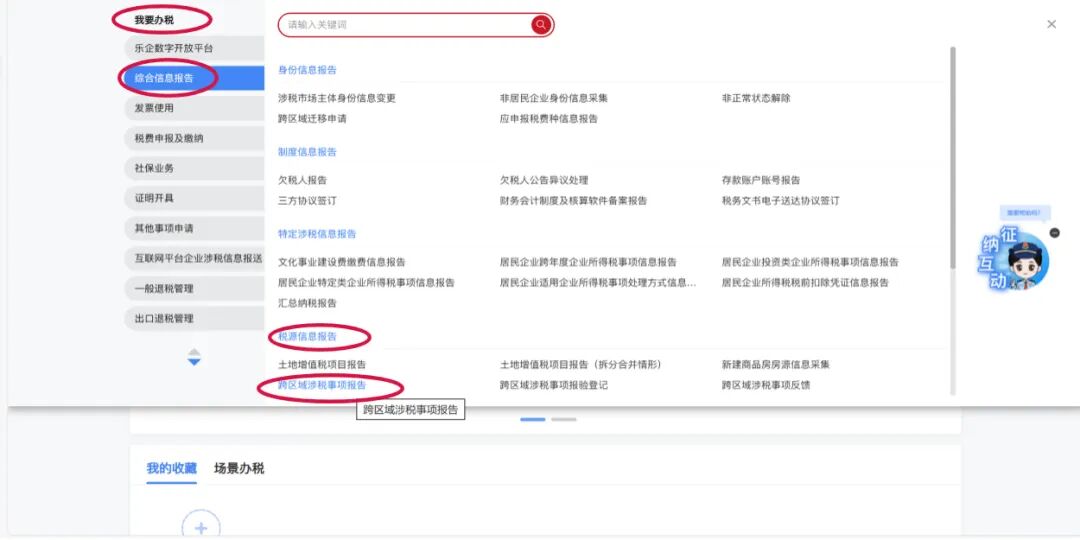Image resolution: width=1080 pixels, height=540 pixels.
Task: Click 应申报税费种信息报告 link
Action: (x=549, y=118)
